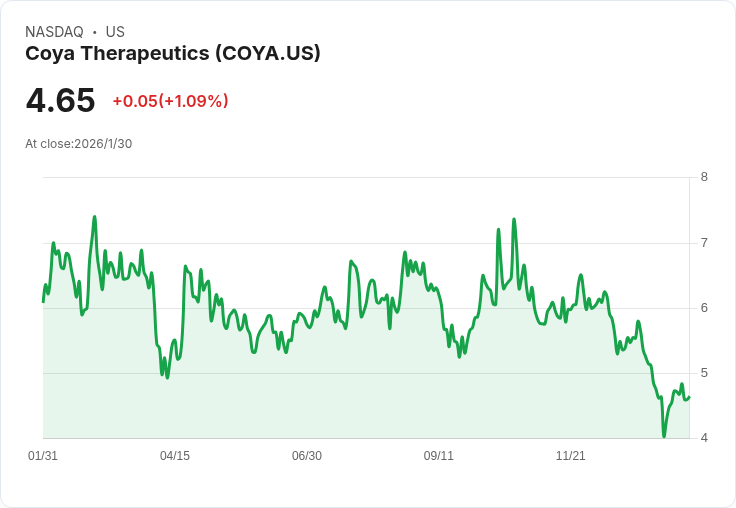Viewport: 736px width, 508px height.
Task: Click the Coya Therapeutics (COYA.US) title
Action: [x=173, y=53]
